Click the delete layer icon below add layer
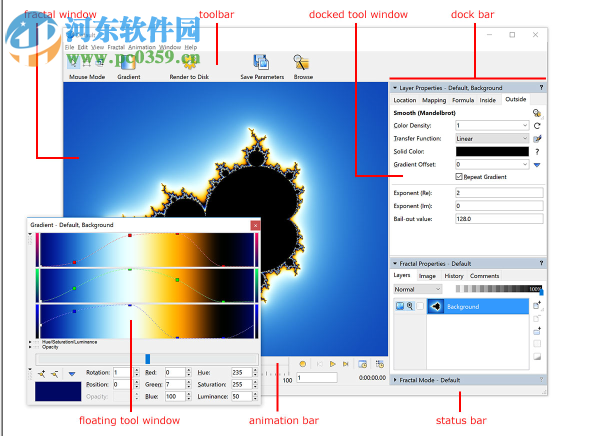 tap(537, 318)
